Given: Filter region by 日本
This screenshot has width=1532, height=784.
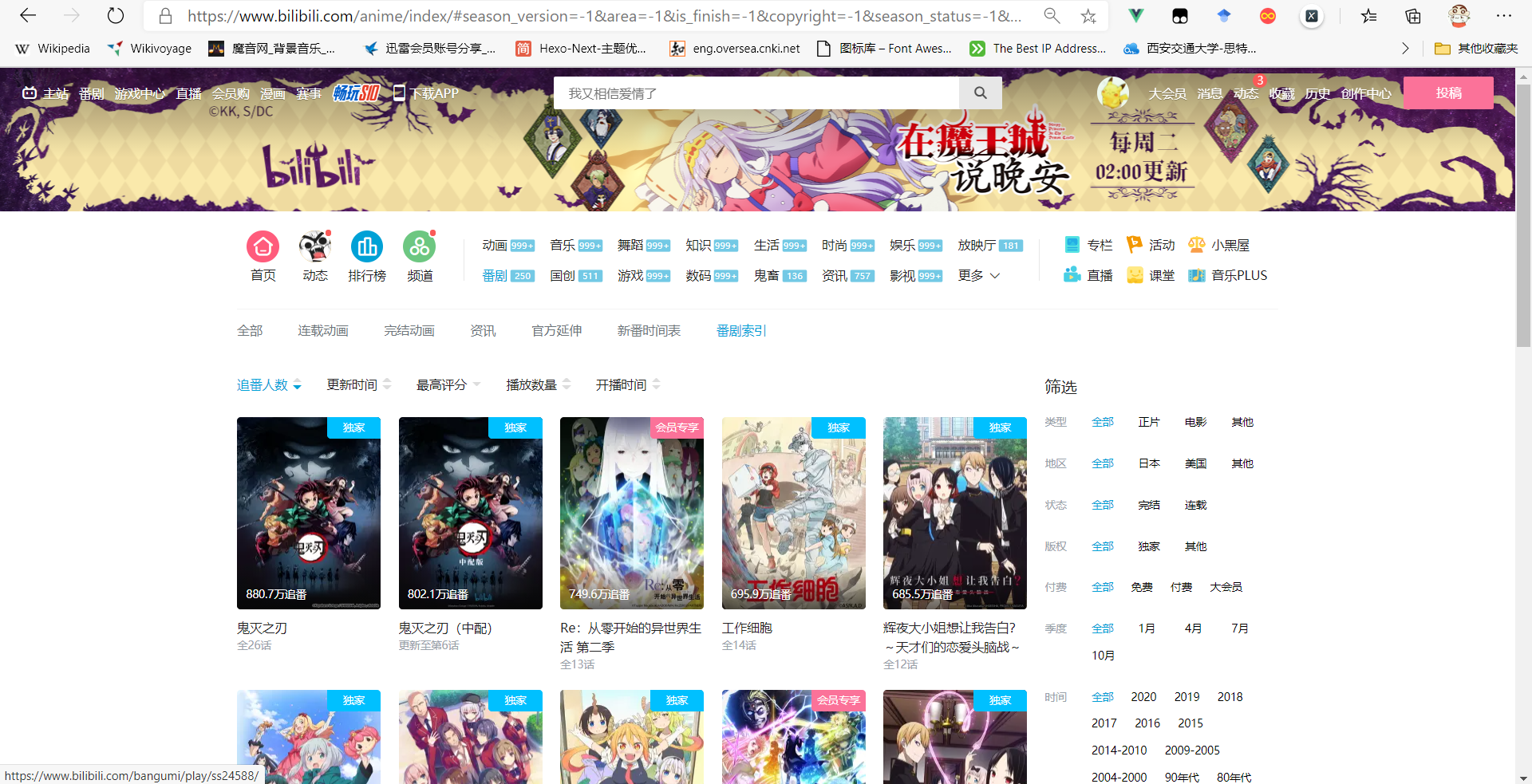Looking at the screenshot, I should pyautogui.click(x=1149, y=463).
